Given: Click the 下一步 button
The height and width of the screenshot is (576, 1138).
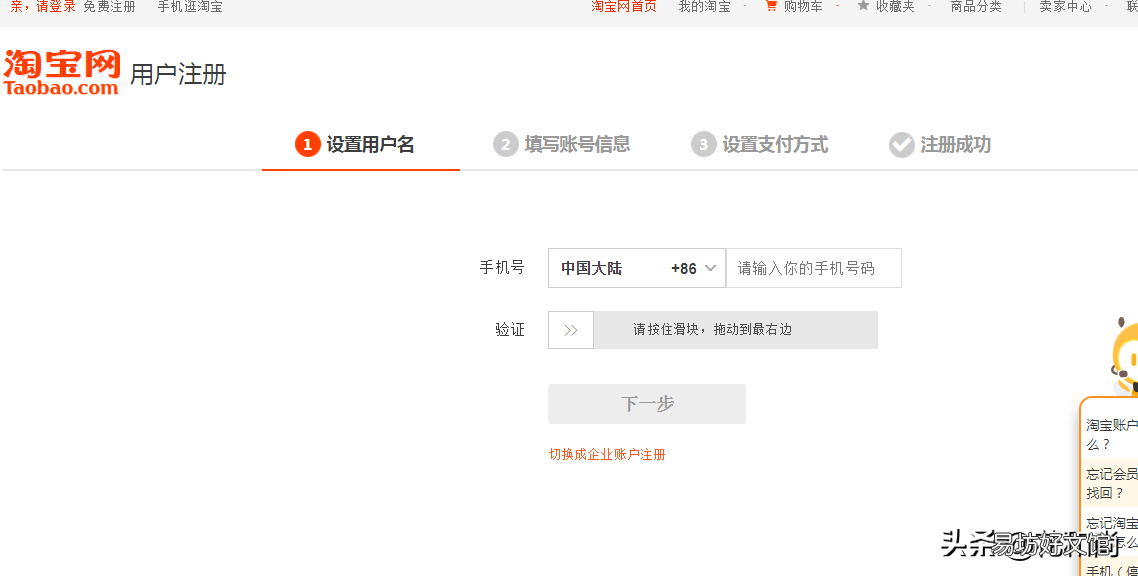Looking at the screenshot, I should pos(647,404).
